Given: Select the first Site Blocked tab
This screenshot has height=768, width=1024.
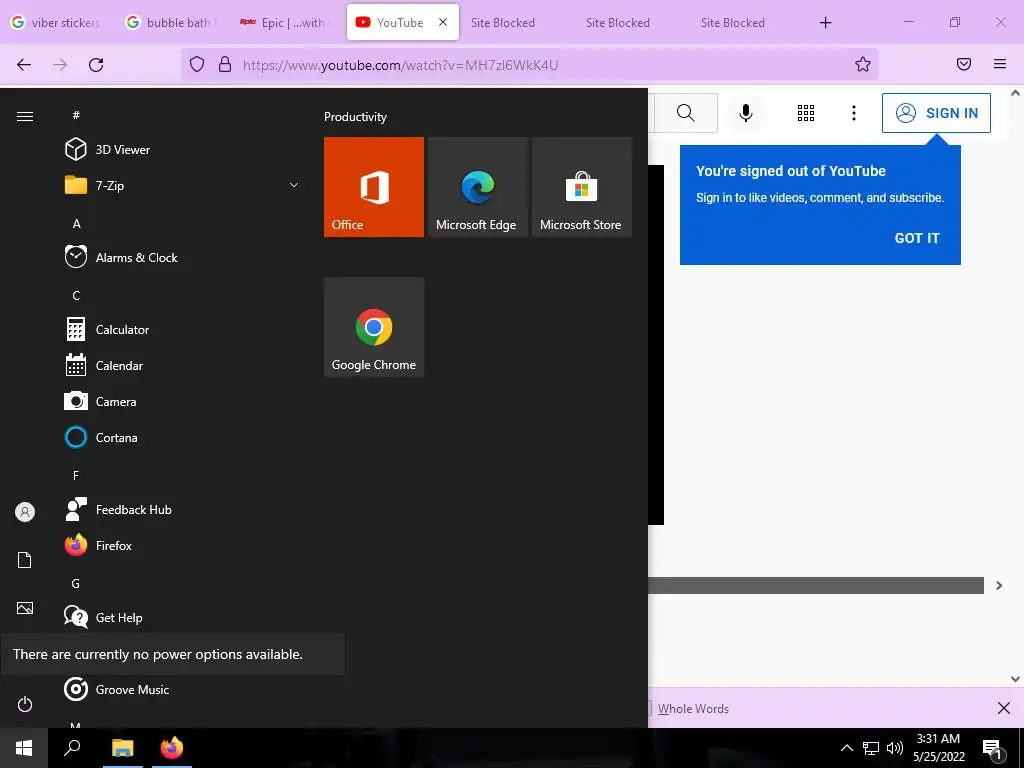Looking at the screenshot, I should [x=503, y=22].
